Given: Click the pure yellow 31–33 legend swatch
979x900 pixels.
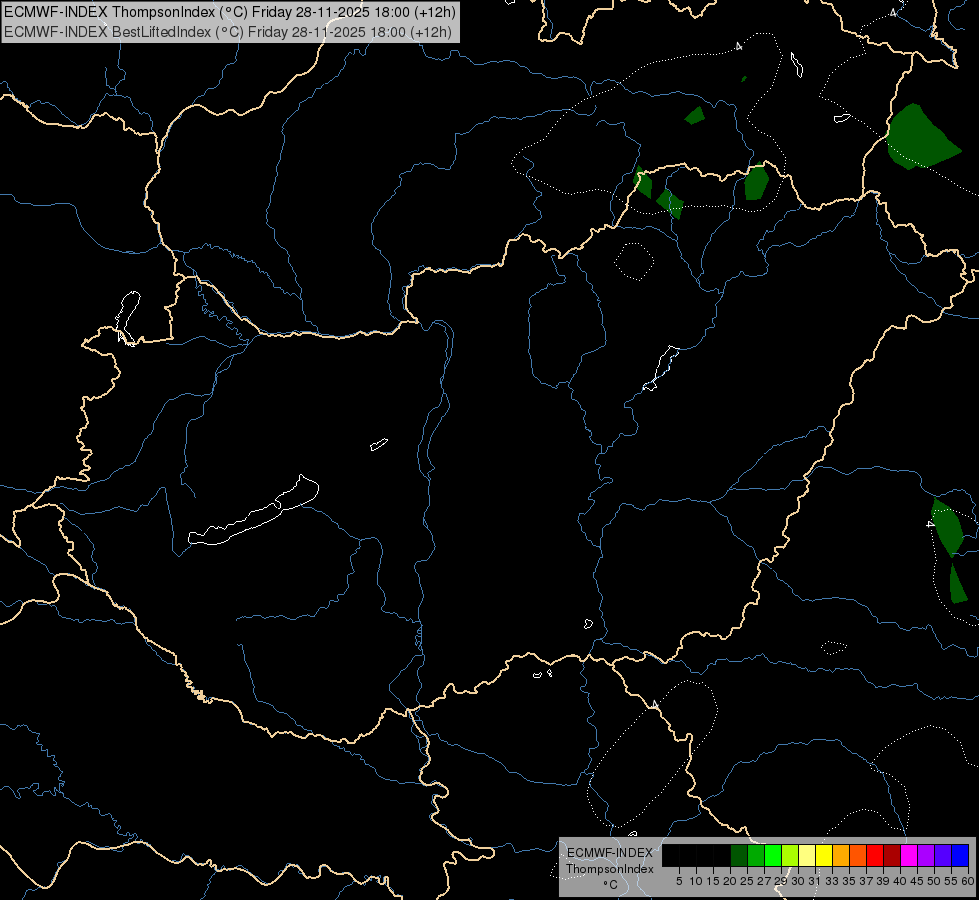Looking at the screenshot, I should 824,856.
